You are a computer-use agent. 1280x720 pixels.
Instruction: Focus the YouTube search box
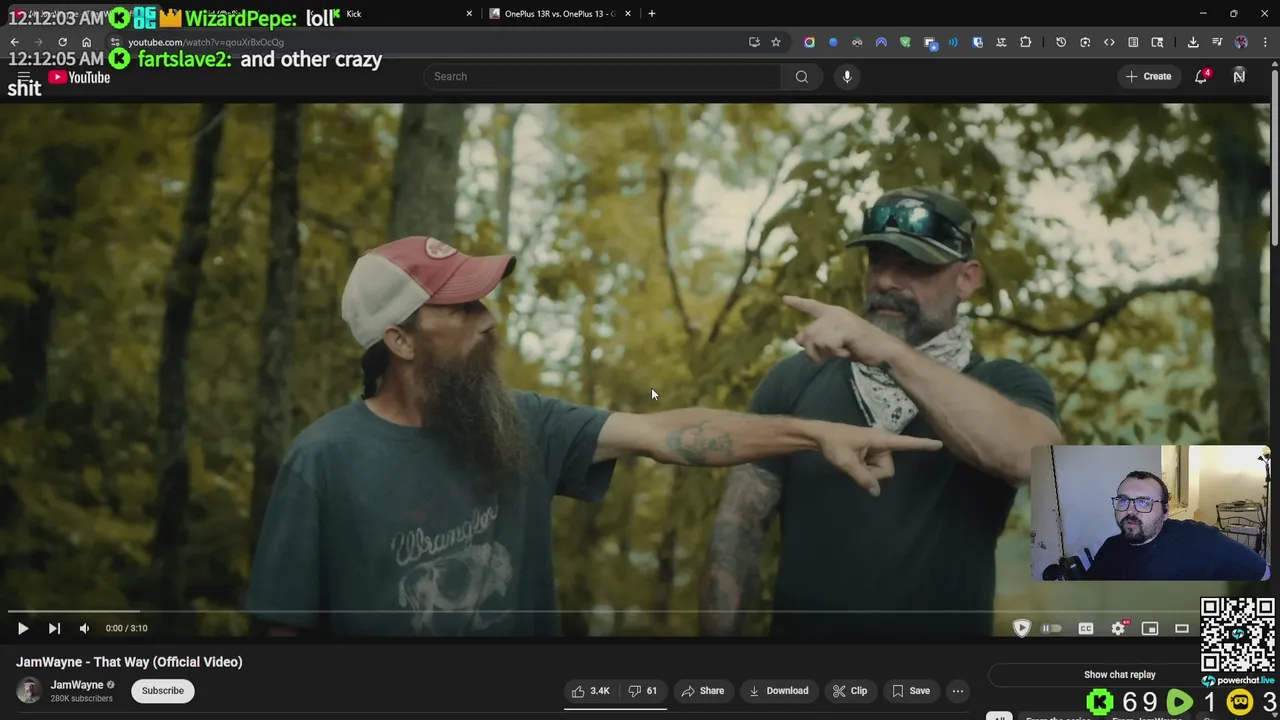(602, 77)
